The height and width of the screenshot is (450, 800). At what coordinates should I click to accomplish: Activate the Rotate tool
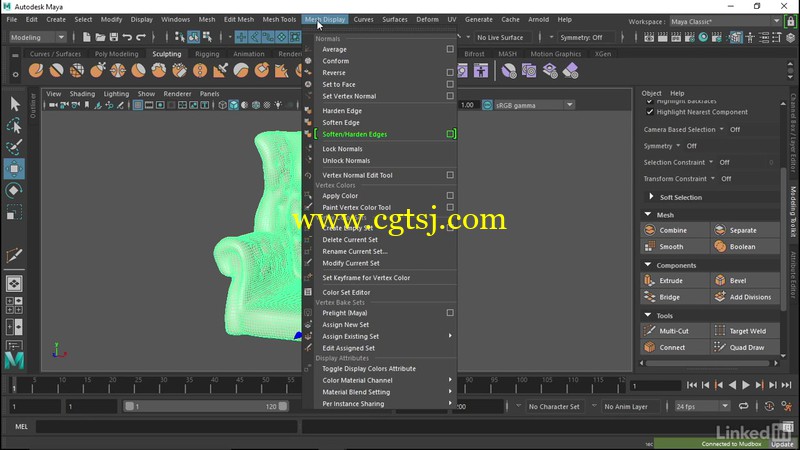[14, 190]
